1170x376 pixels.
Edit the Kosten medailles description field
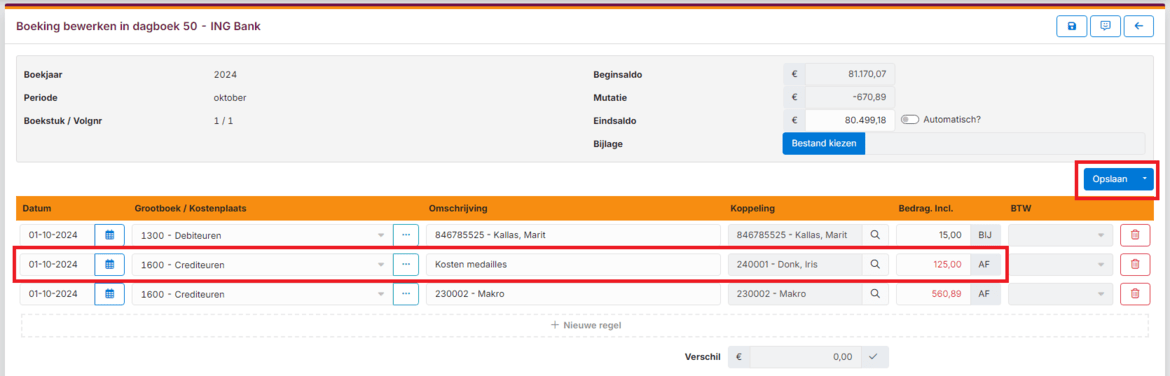tap(573, 264)
